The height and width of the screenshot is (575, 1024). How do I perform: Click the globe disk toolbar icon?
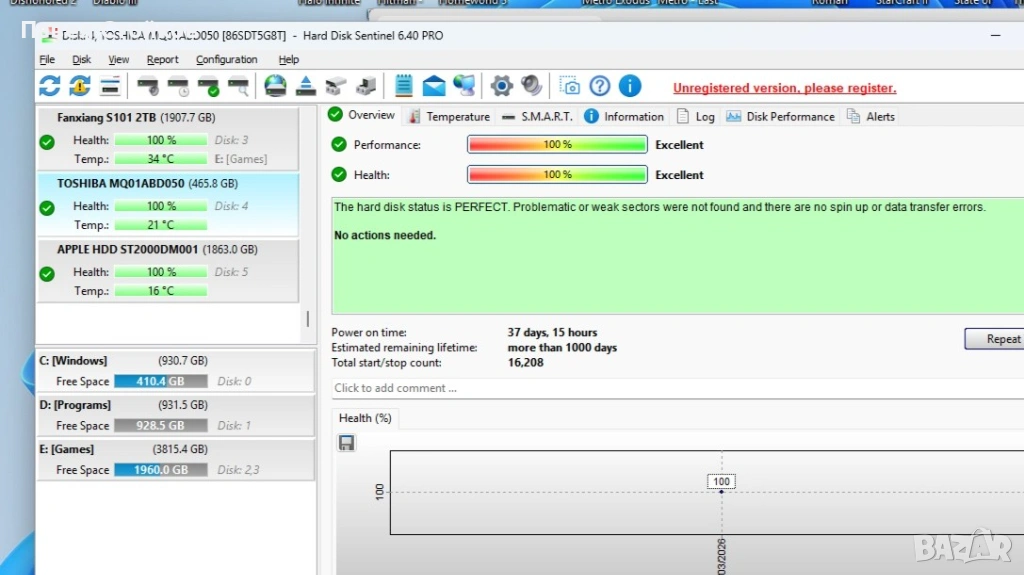tap(275, 86)
